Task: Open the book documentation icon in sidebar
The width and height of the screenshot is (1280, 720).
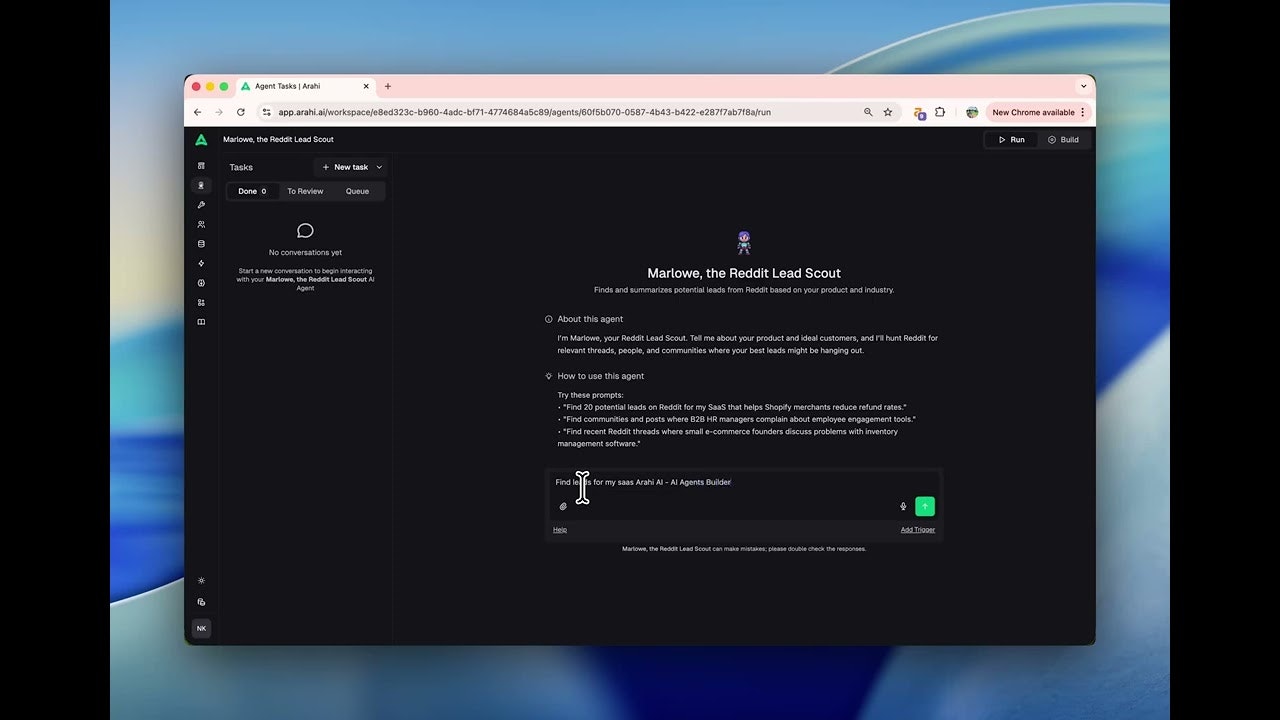Action: [x=201, y=322]
